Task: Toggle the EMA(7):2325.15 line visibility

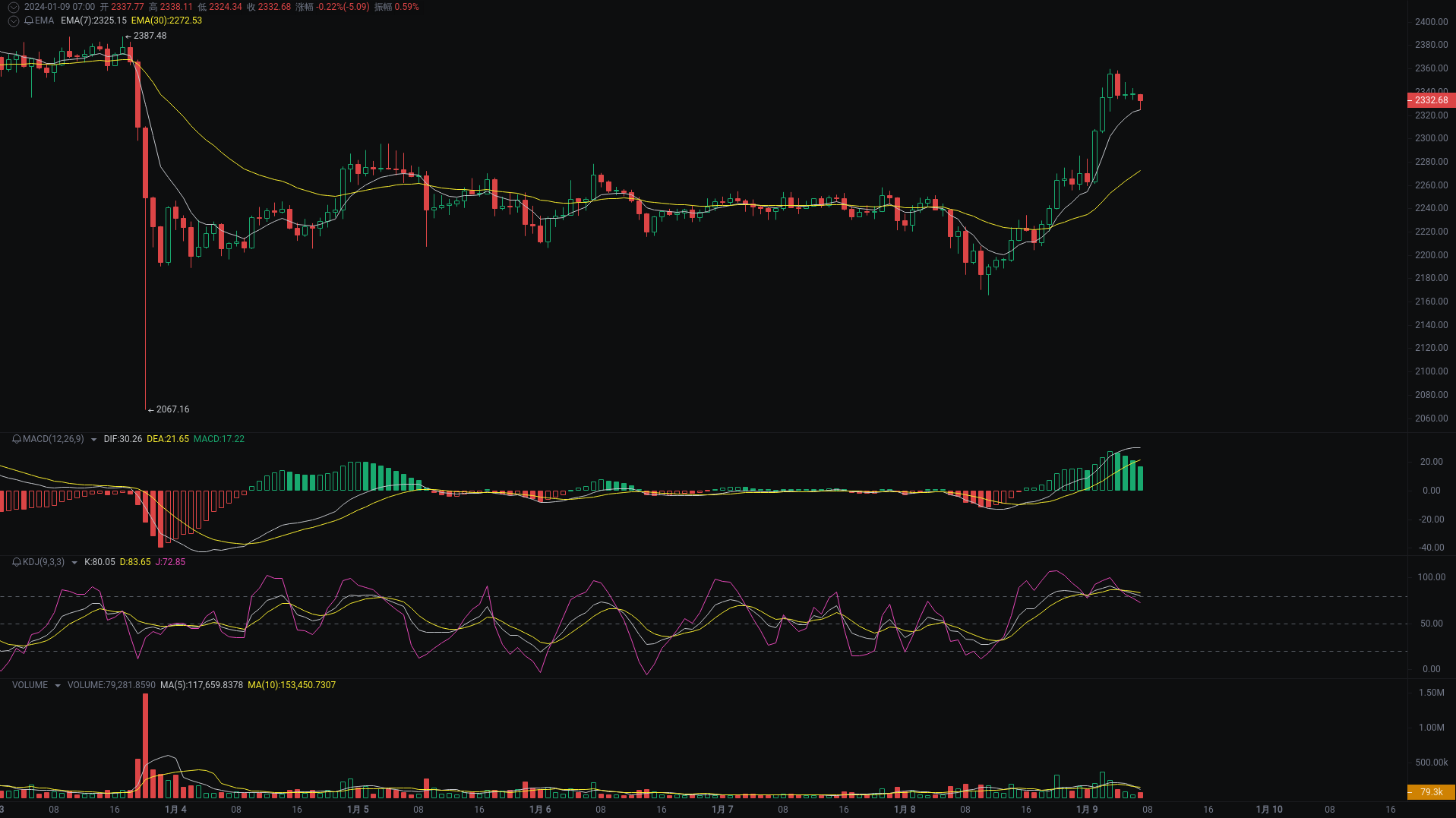Action: pos(93,21)
